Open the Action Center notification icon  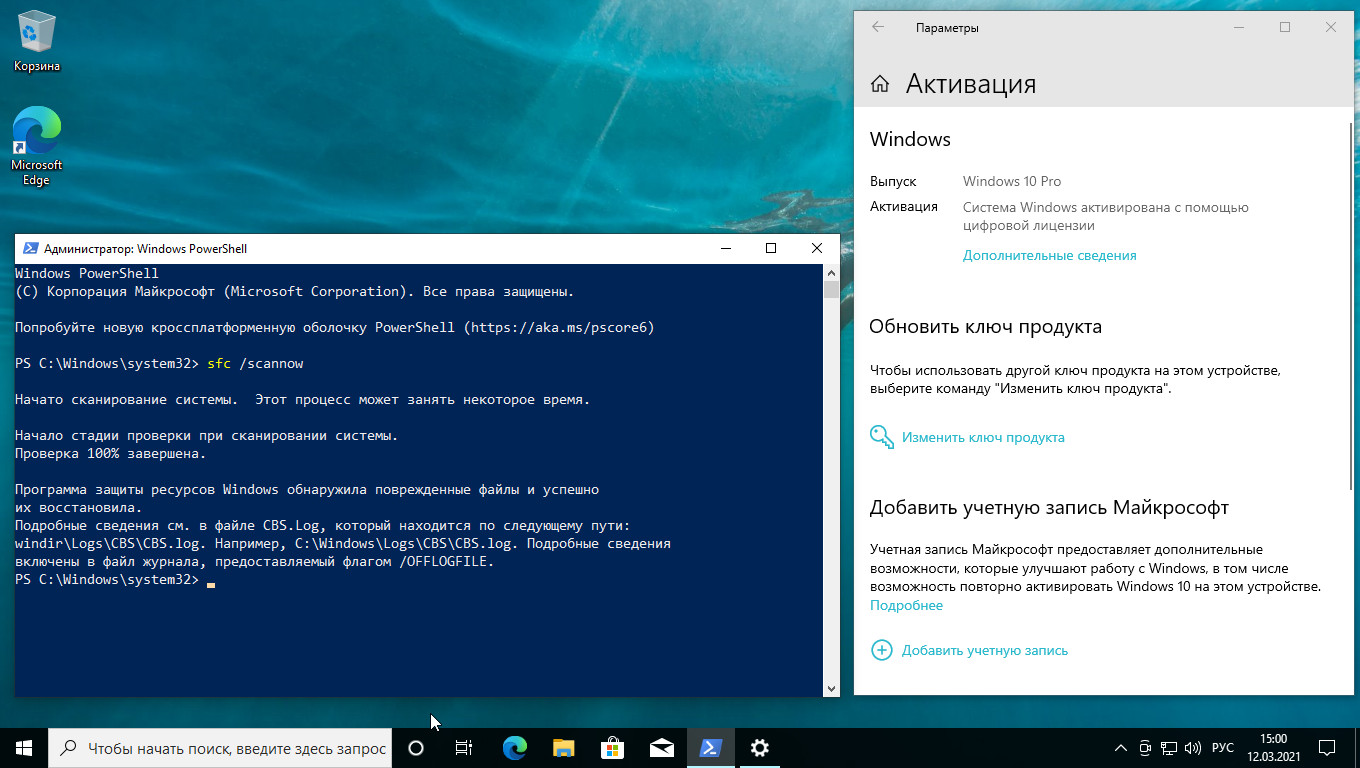tap(1327, 748)
